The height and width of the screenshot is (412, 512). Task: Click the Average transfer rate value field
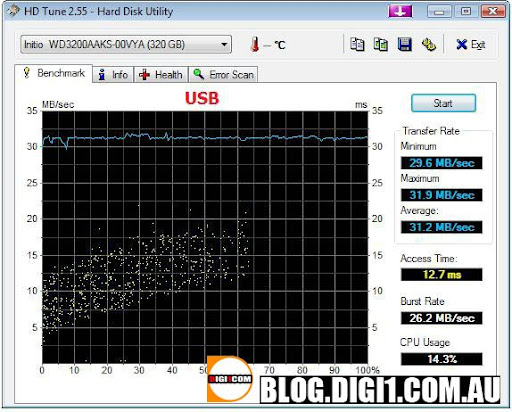click(x=442, y=227)
